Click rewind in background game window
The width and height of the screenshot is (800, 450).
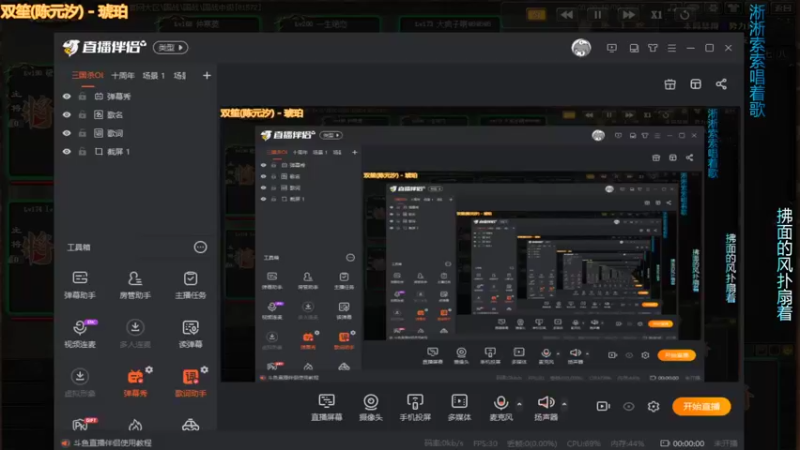tap(567, 15)
